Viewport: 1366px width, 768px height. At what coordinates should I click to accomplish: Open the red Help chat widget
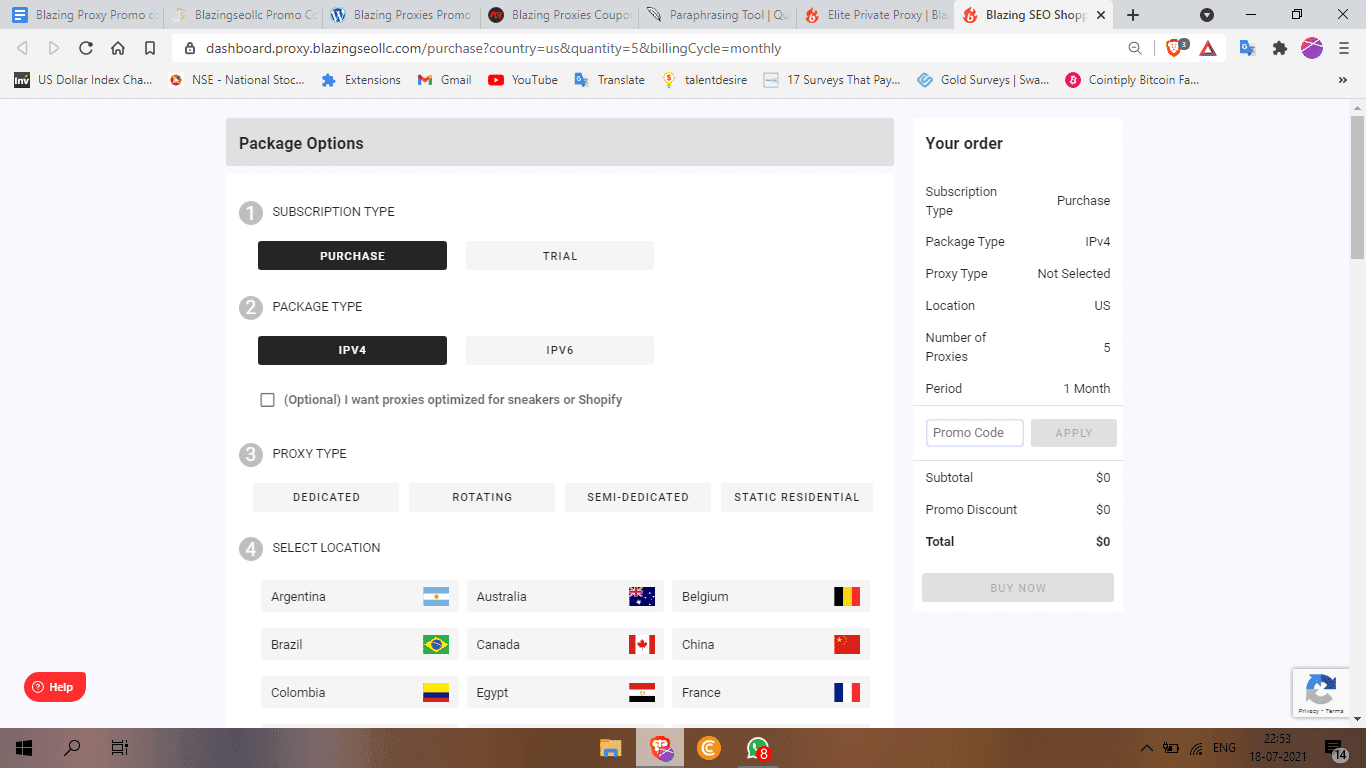pyautogui.click(x=54, y=687)
